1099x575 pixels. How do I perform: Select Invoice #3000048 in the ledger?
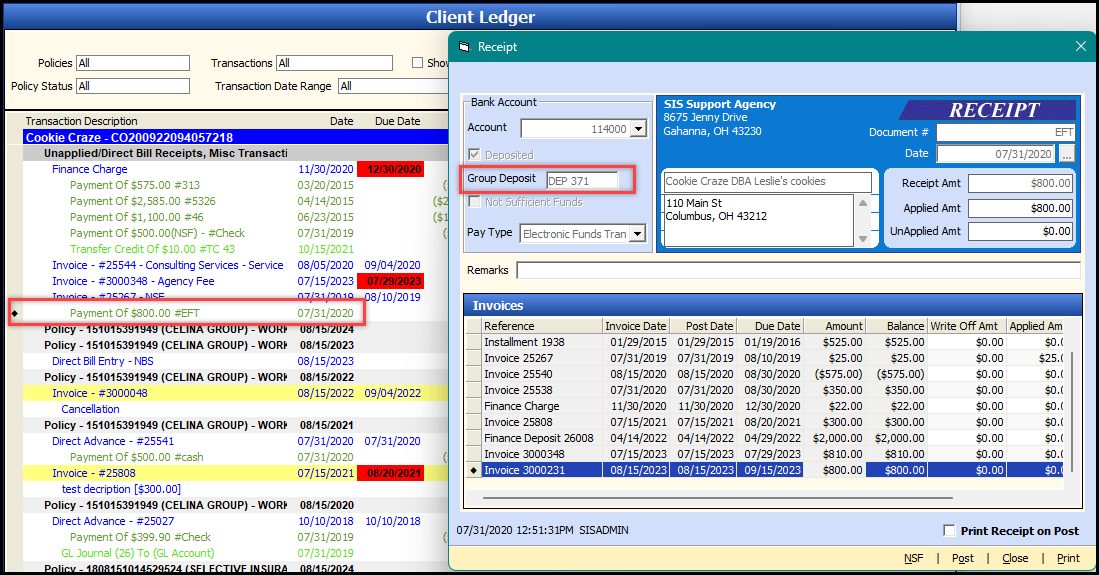click(100, 393)
